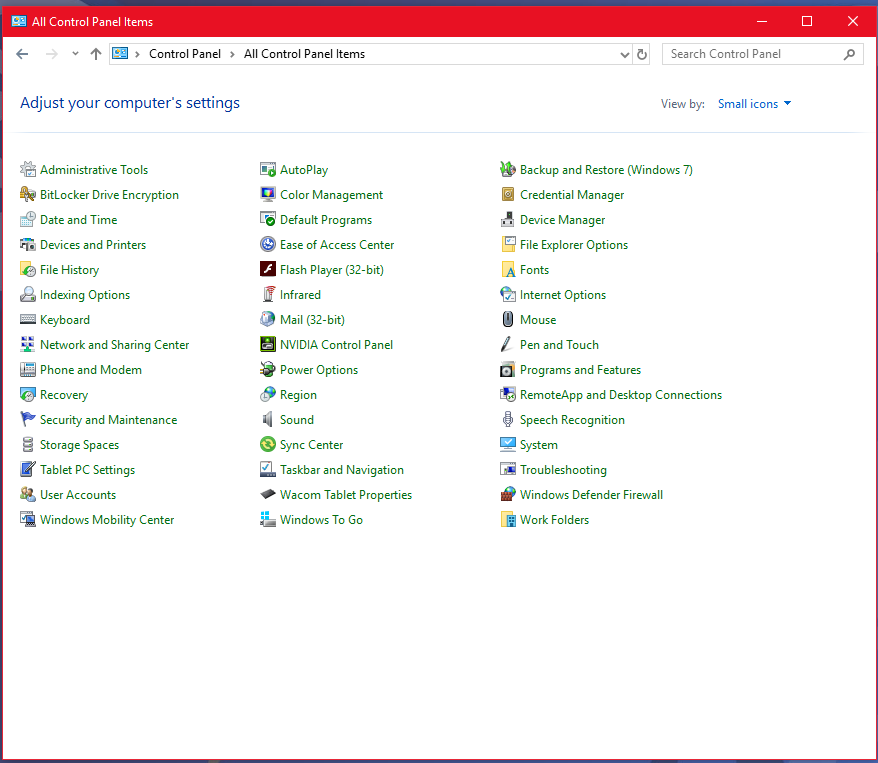Click the Devices and Printers icon

pyautogui.click(x=27, y=245)
